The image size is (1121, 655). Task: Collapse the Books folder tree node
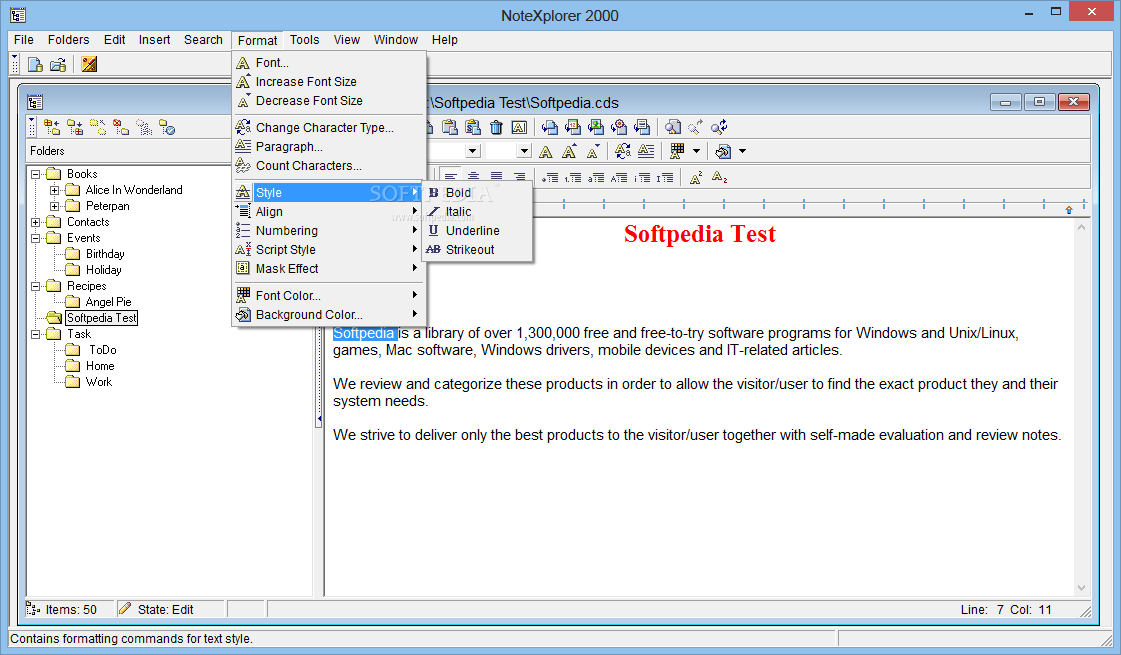(x=35, y=174)
